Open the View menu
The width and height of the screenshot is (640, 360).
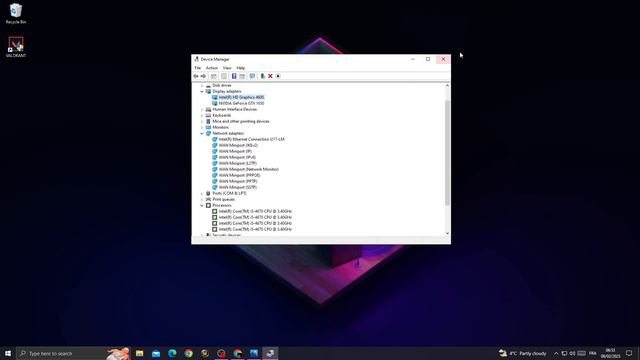point(227,68)
